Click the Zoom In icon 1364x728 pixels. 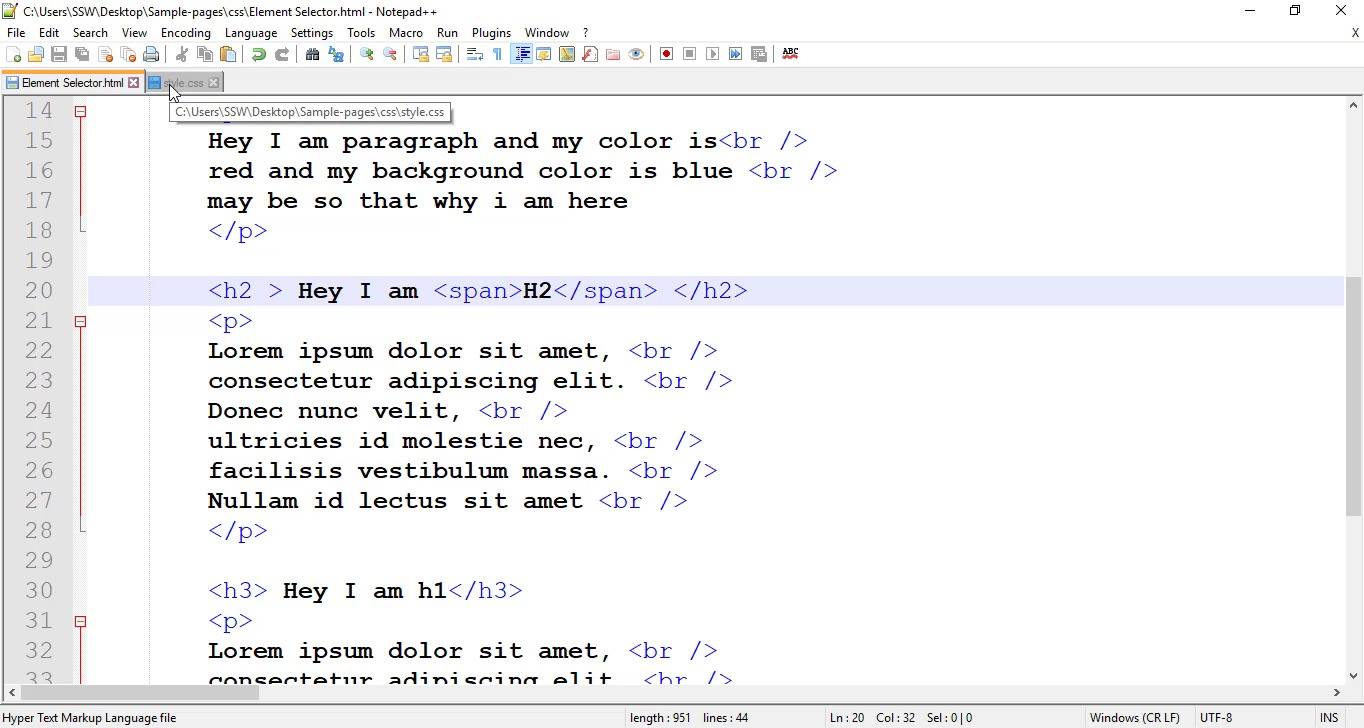point(367,54)
